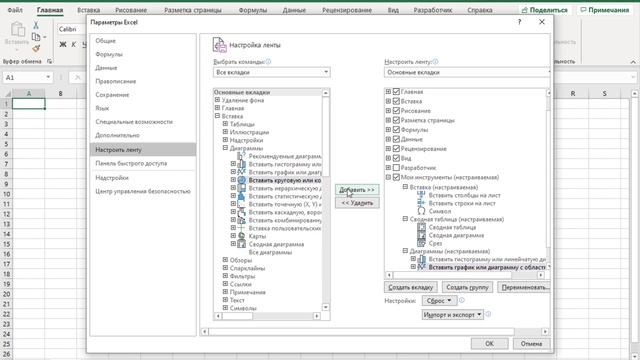Expand the 'Спарклайны' group

click(225, 268)
